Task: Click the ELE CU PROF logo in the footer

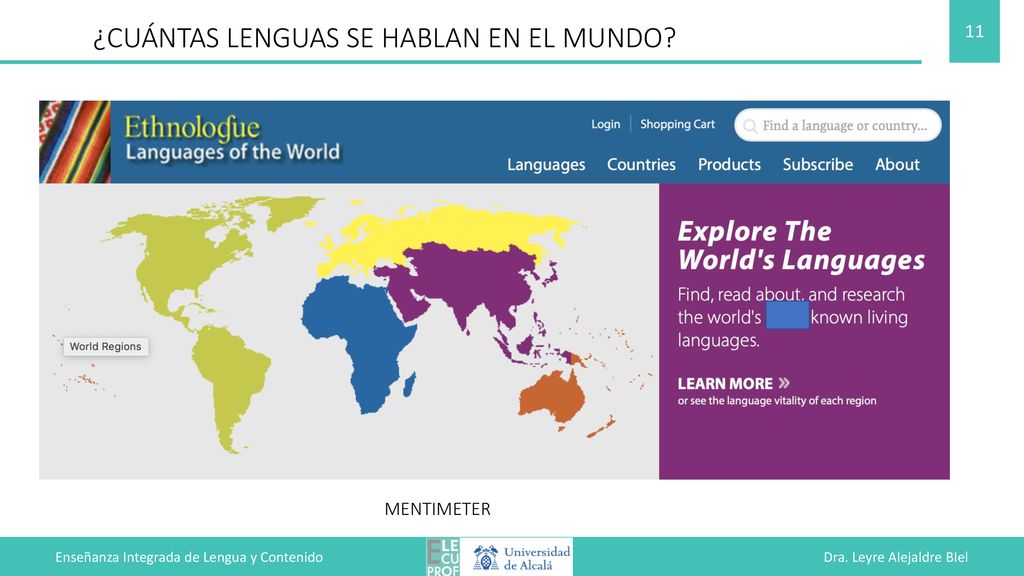Action: pyautogui.click(x=443, y=557)
